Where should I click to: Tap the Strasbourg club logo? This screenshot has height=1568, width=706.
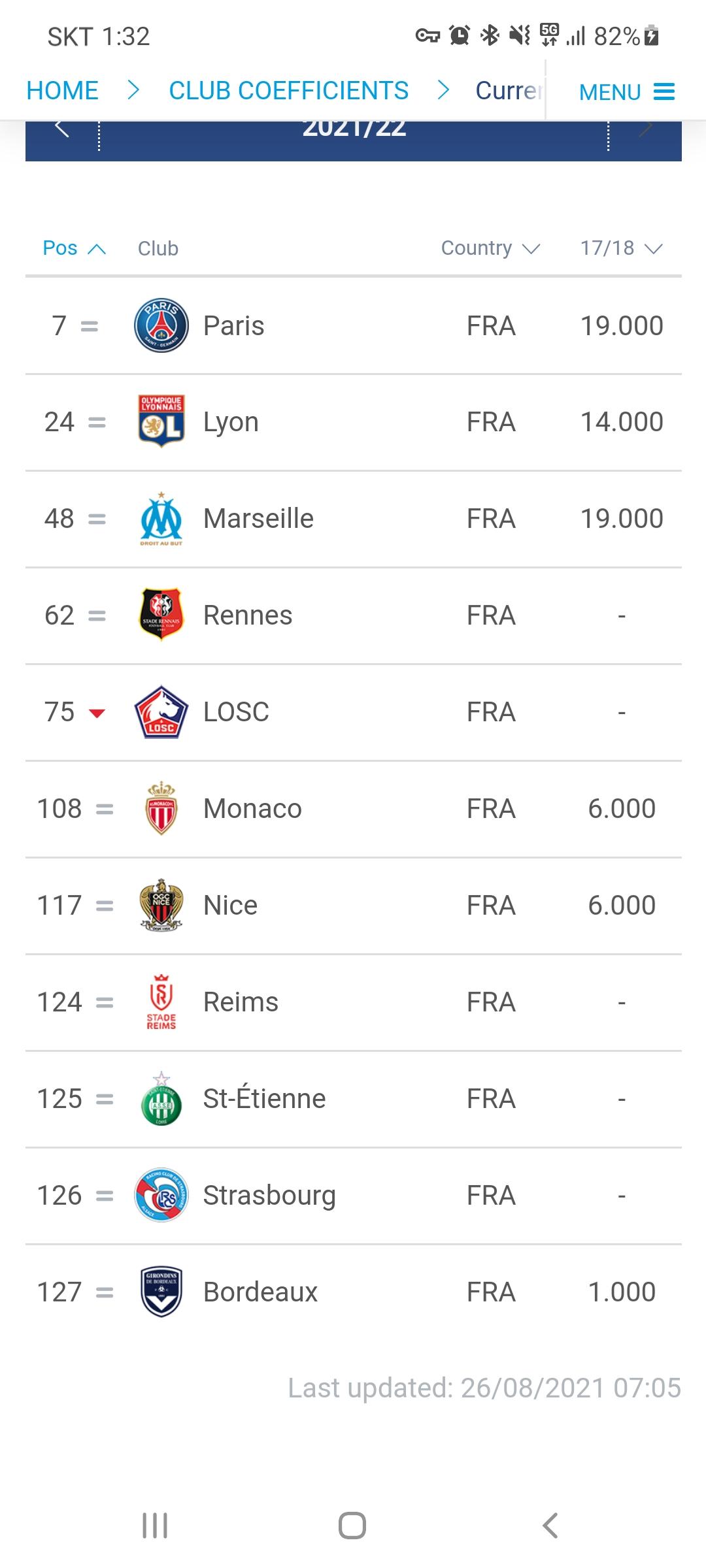(x=161, y=1195)
